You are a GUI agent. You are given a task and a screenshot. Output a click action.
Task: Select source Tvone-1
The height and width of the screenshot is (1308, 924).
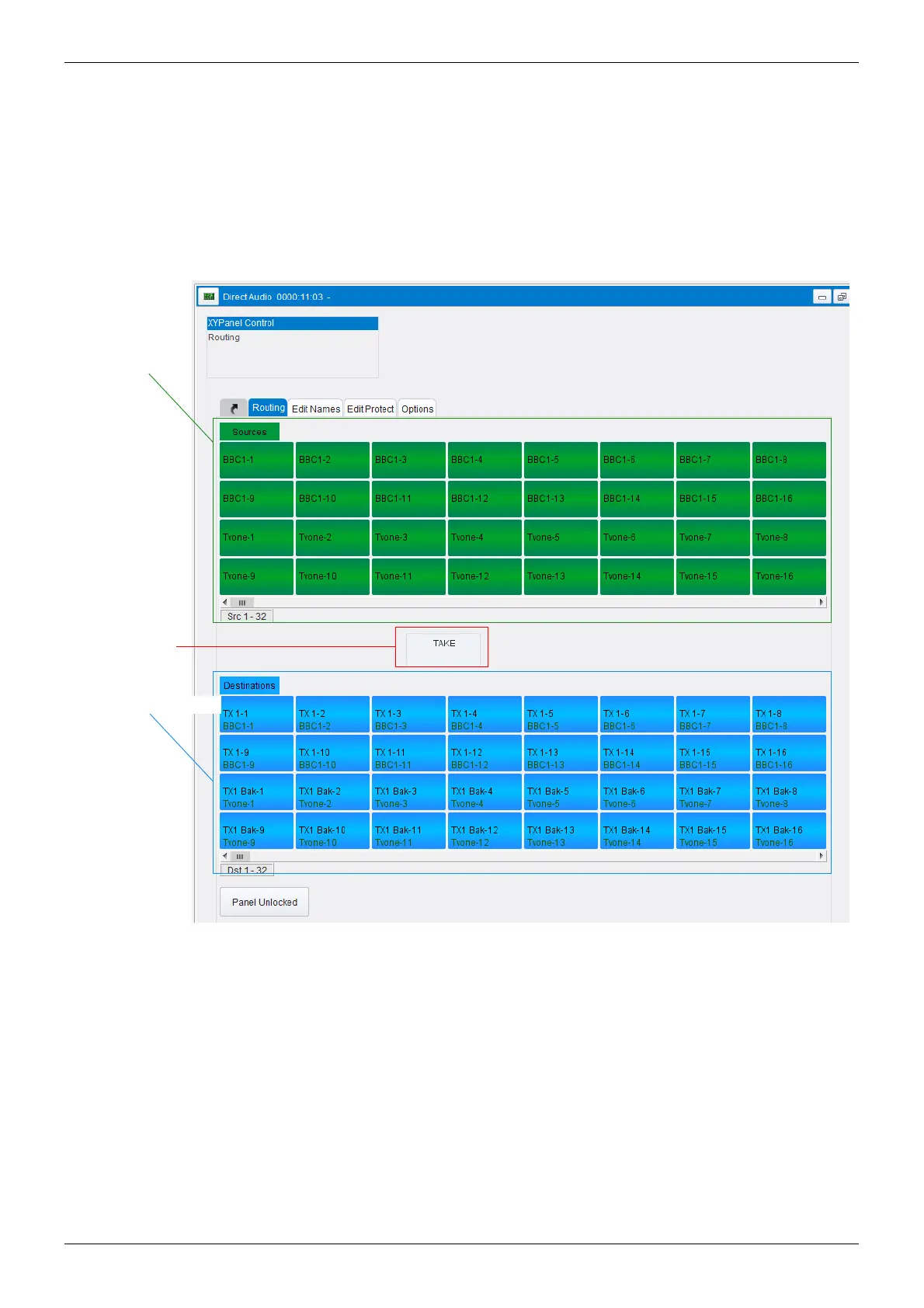(x=256, y=537)
